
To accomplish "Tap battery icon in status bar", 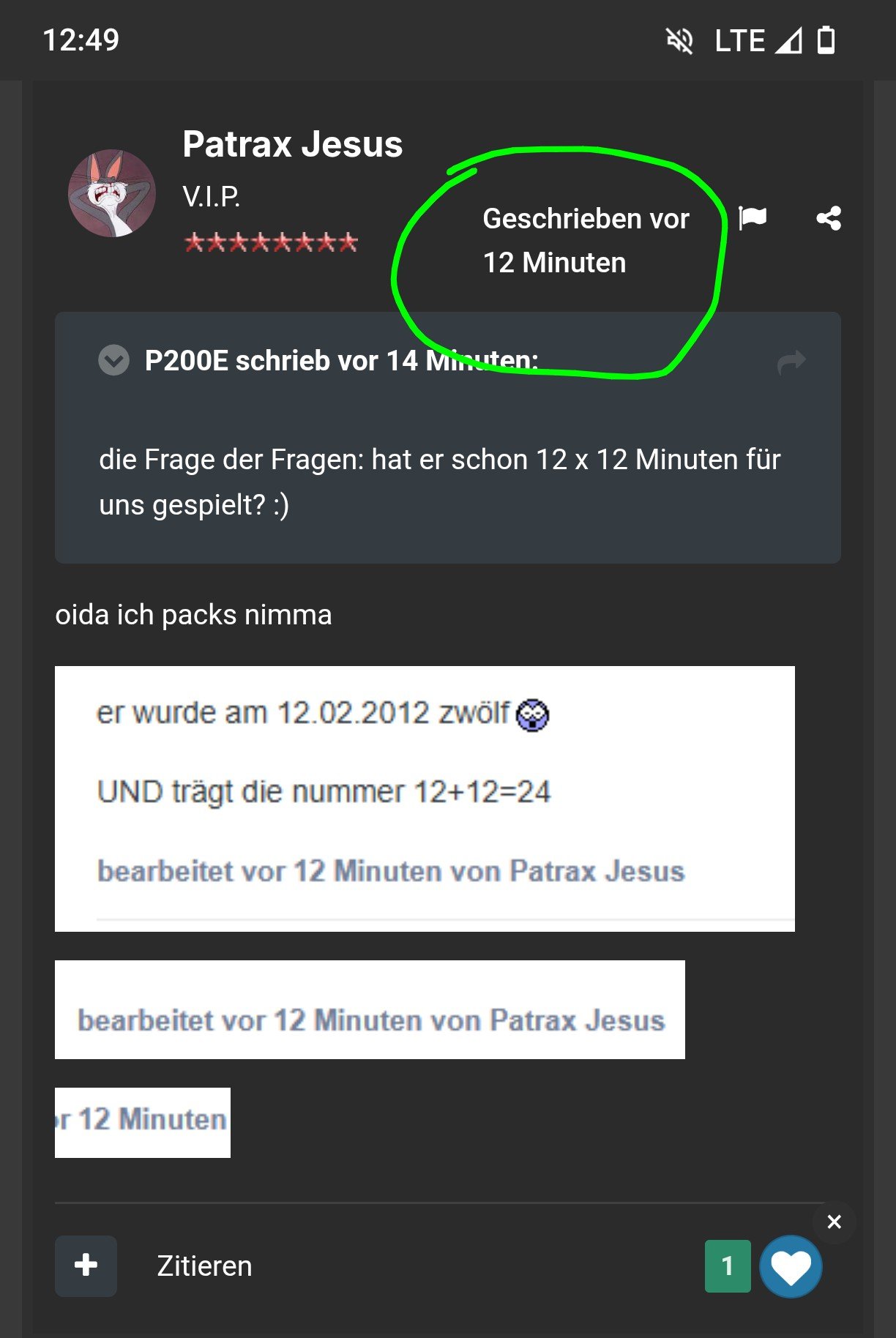I will pos(826,40).
